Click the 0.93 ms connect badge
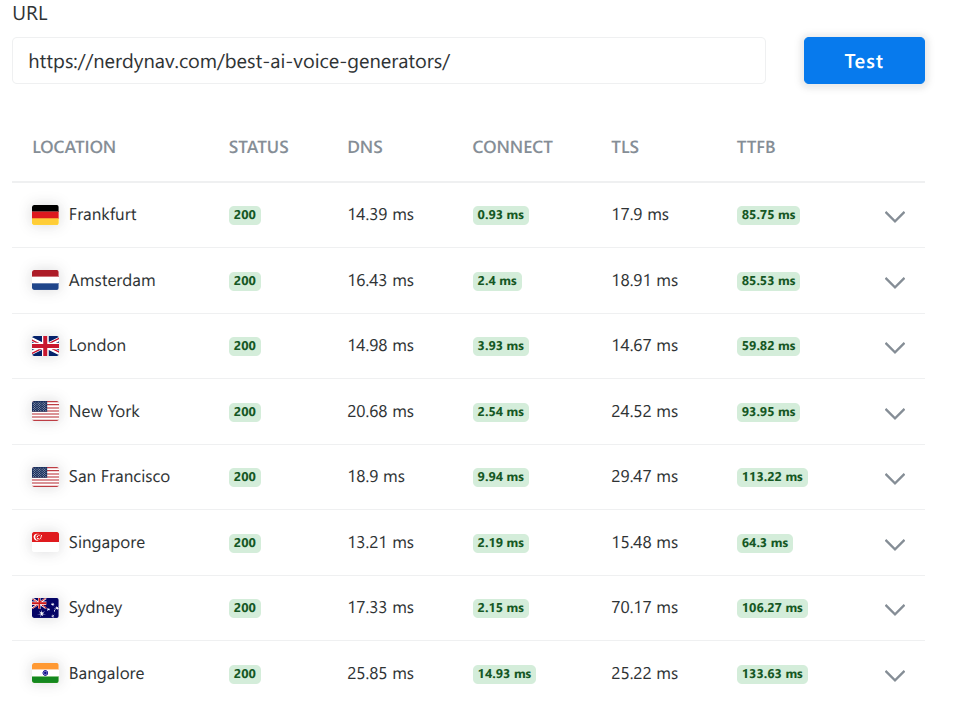 click(501, 215)
